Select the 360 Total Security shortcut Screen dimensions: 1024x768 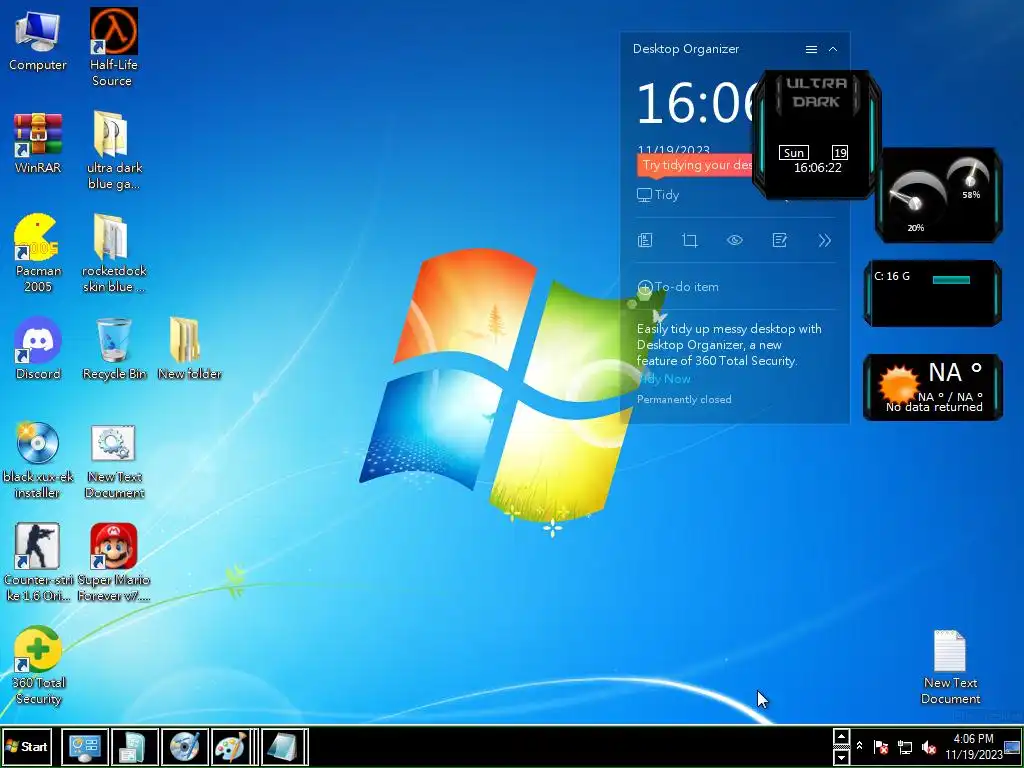tap(38, 665)
